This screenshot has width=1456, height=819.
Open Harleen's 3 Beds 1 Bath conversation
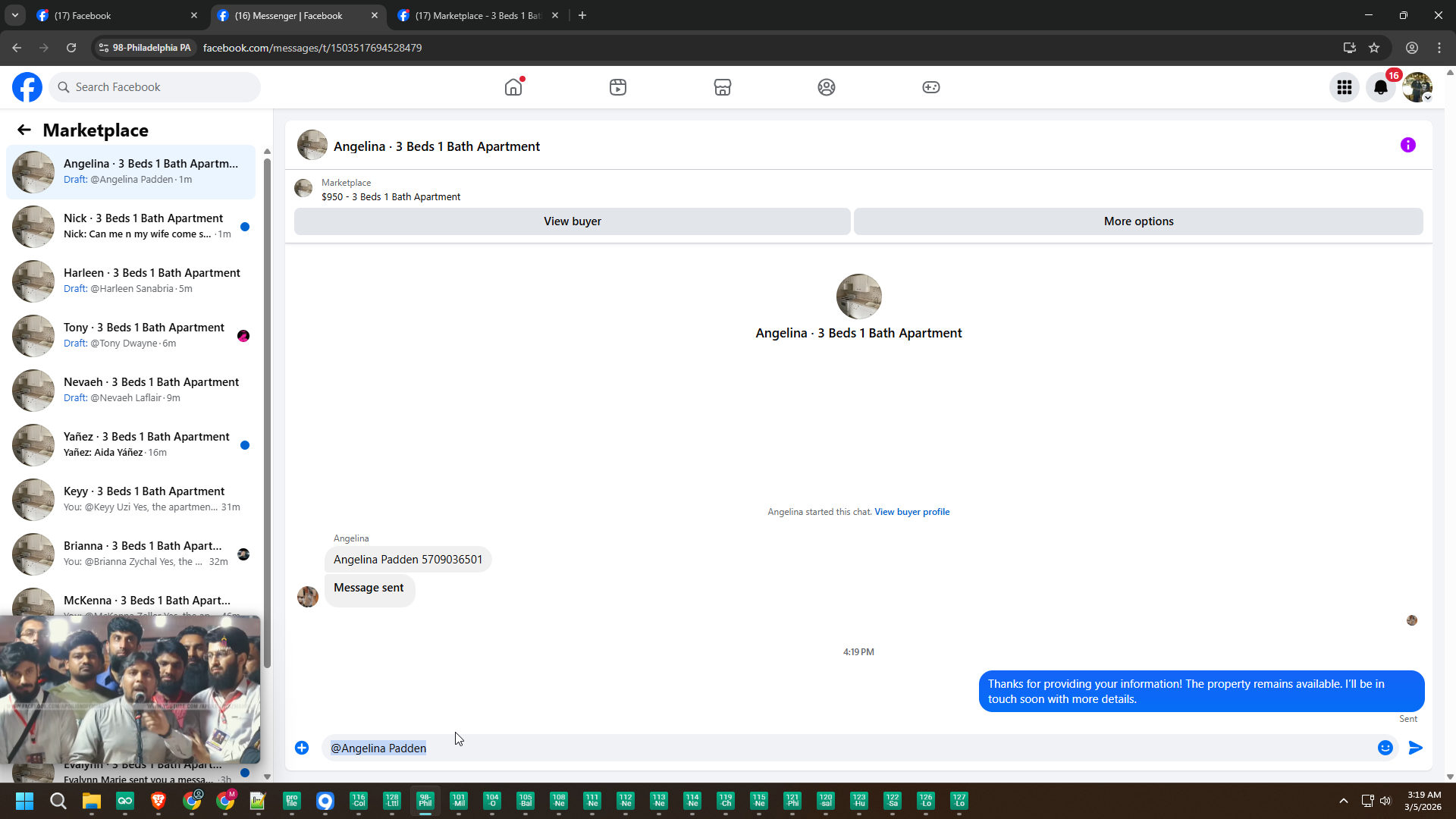tap(130, 281)
